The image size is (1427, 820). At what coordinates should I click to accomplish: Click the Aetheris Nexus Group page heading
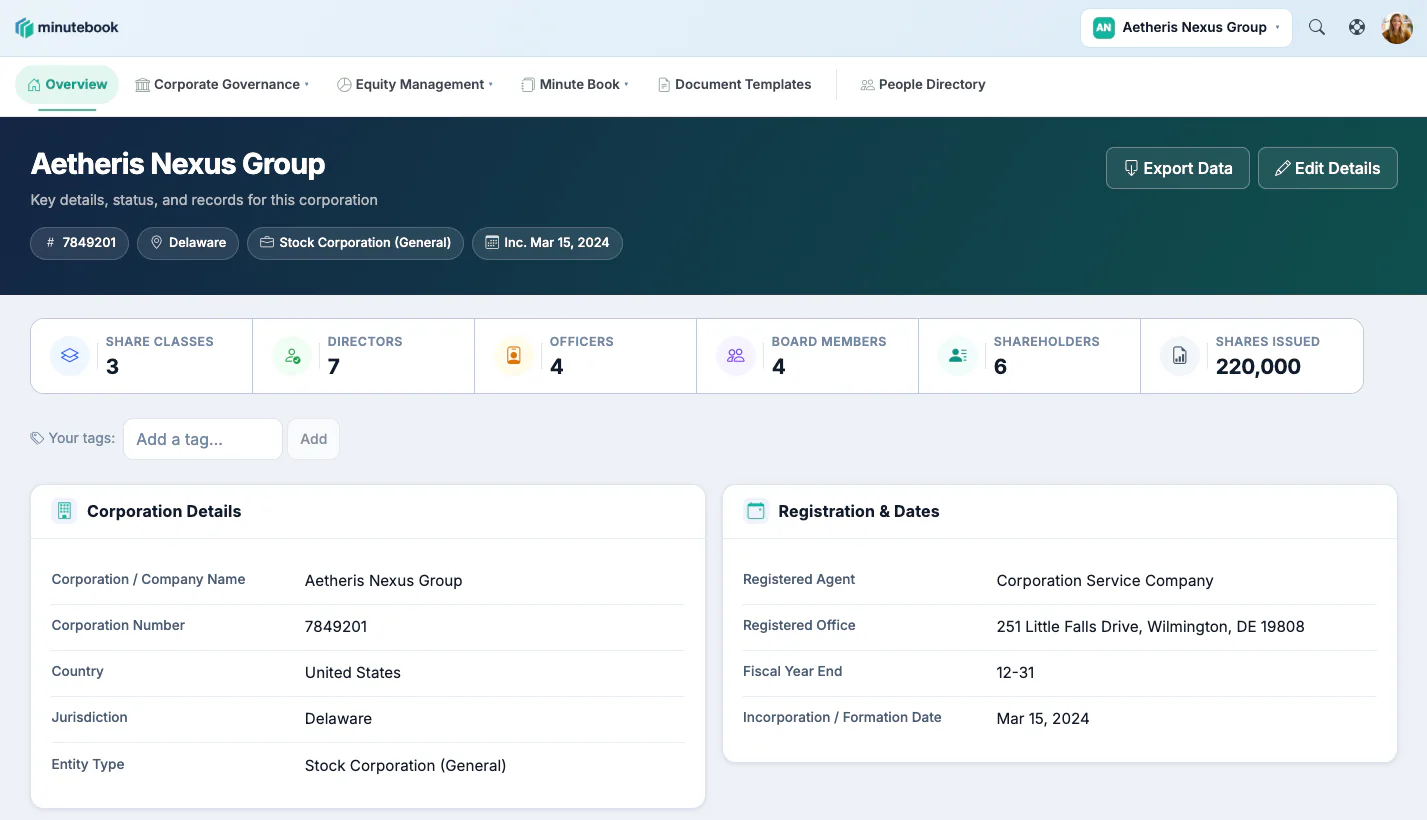[178, 164]
